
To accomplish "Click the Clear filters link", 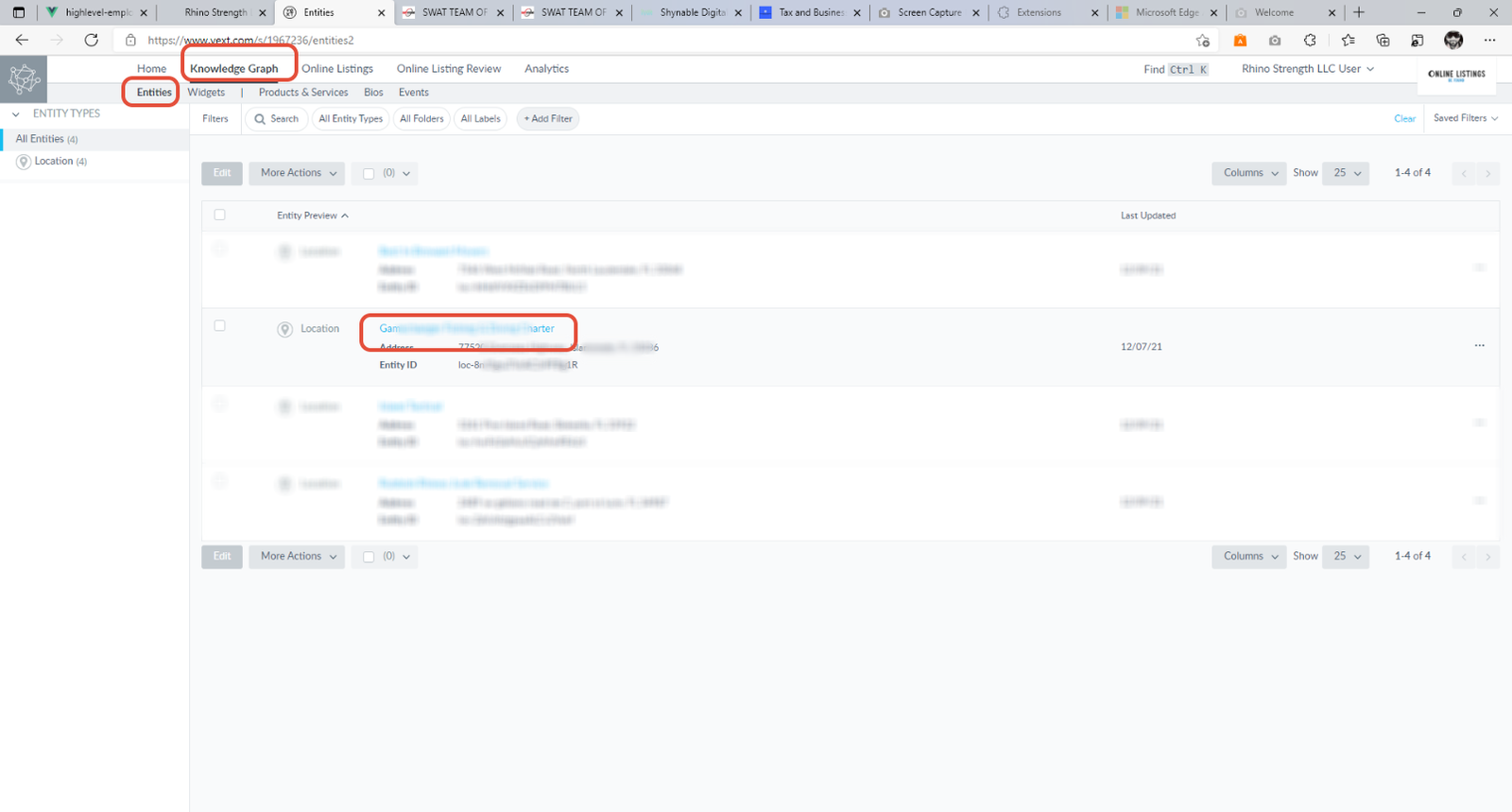I will point(1404,119).
